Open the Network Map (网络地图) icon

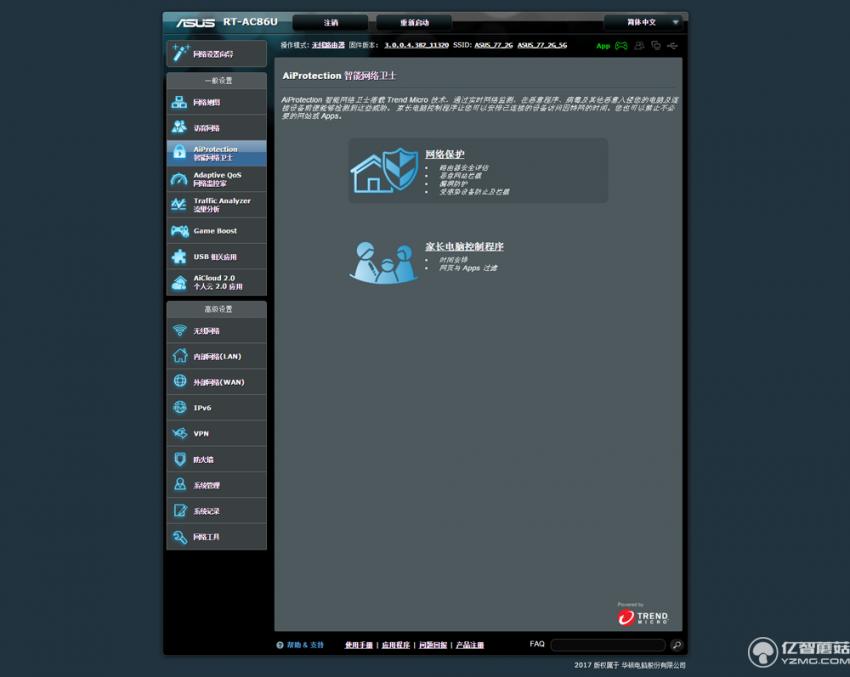pos(179,102)
